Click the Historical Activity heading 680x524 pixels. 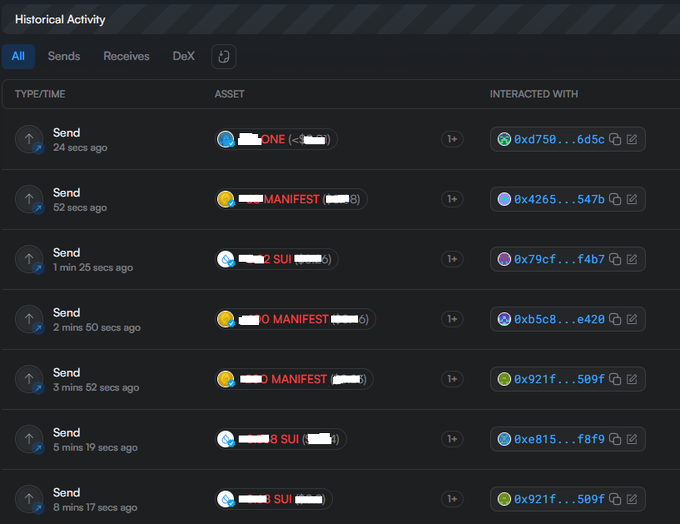coord(60,20)
